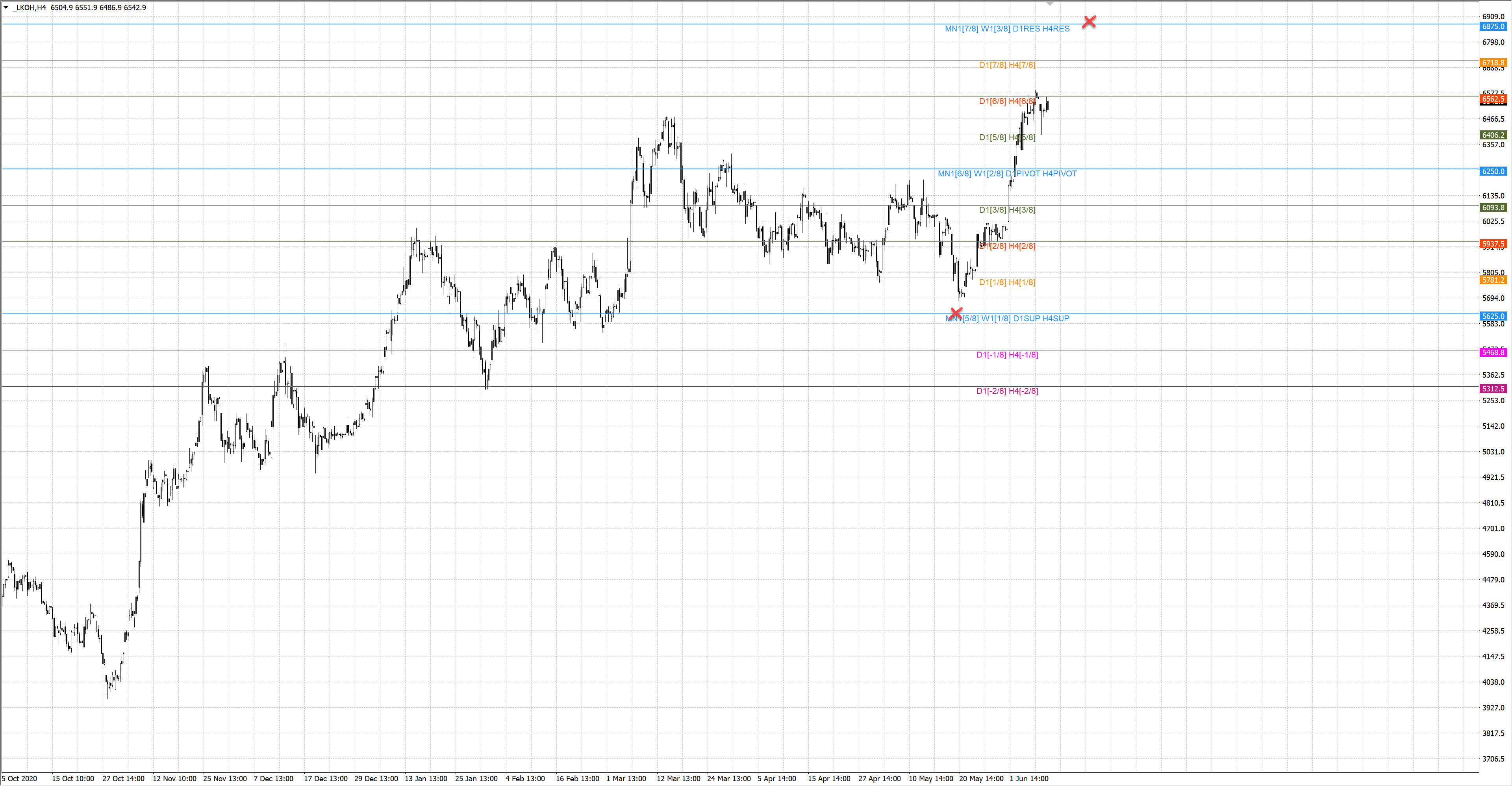Click the _LKOH,H4 symbol title text
The width and height of the screenshot is (1512, 786).
click(x=30, y=7)
